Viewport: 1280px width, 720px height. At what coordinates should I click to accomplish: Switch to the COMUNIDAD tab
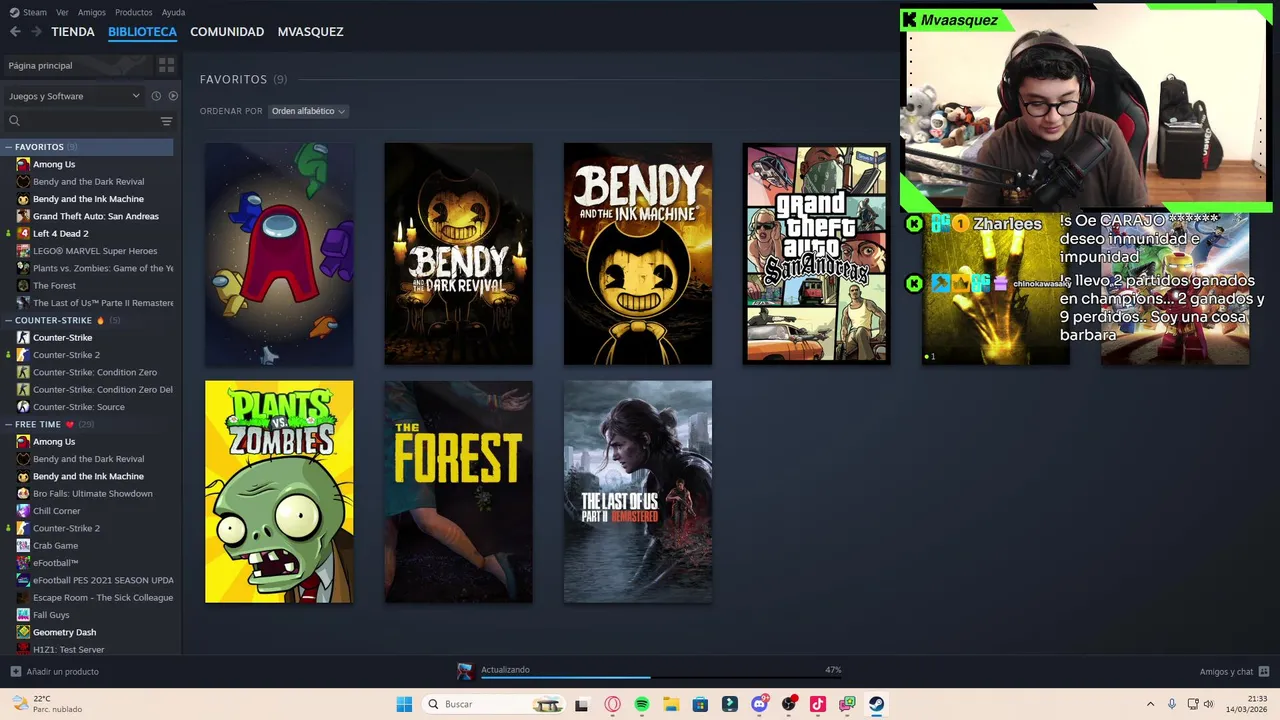[227, 32]
